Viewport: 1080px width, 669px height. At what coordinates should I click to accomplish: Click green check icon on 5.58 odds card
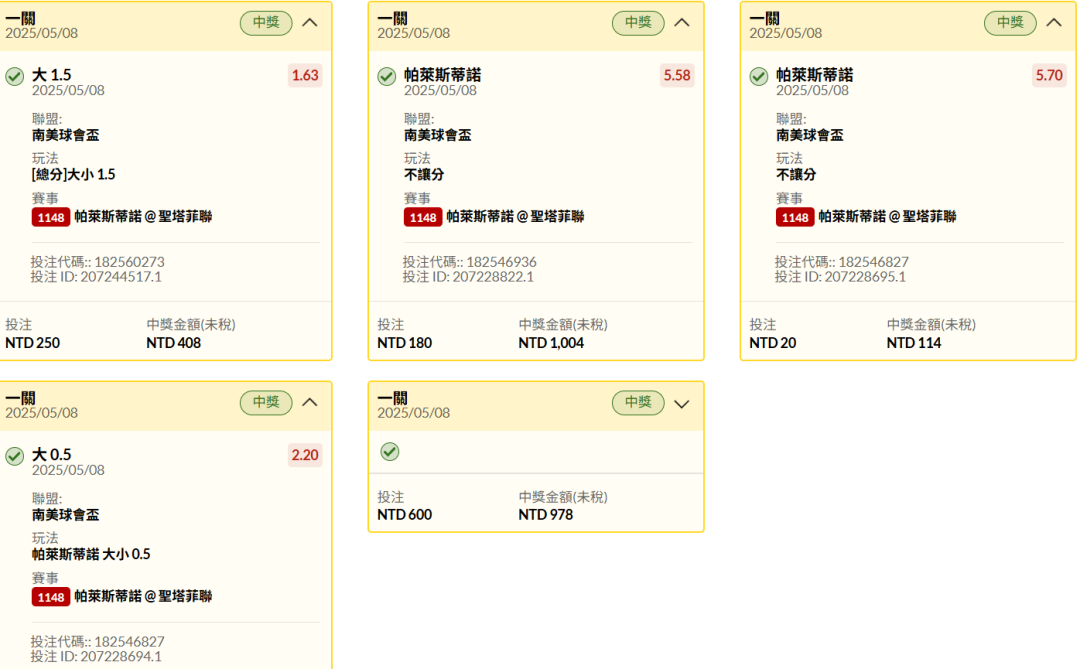(x=386, y=76)
